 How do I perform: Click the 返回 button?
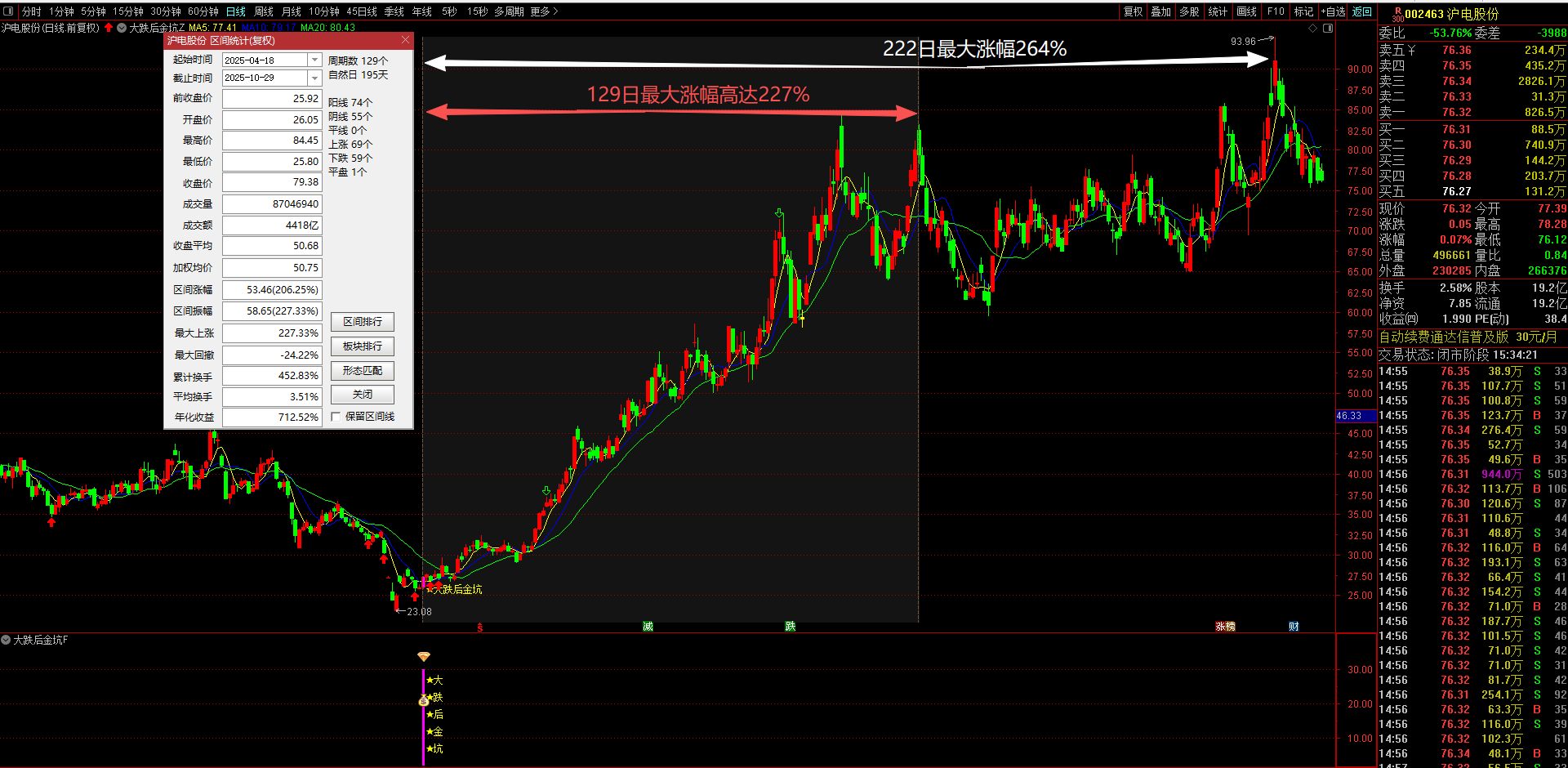click(x=1362, y=11)
